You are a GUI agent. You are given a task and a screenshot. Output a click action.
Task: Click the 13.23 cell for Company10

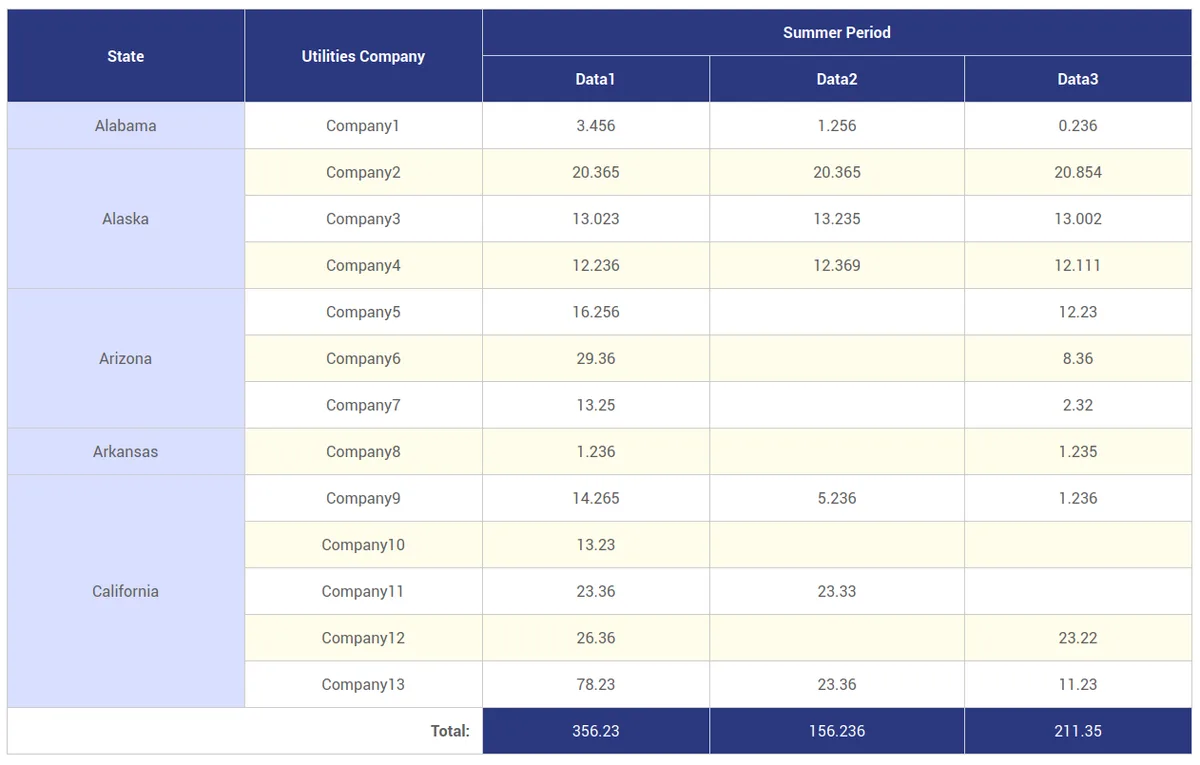(x=596, y=545)
